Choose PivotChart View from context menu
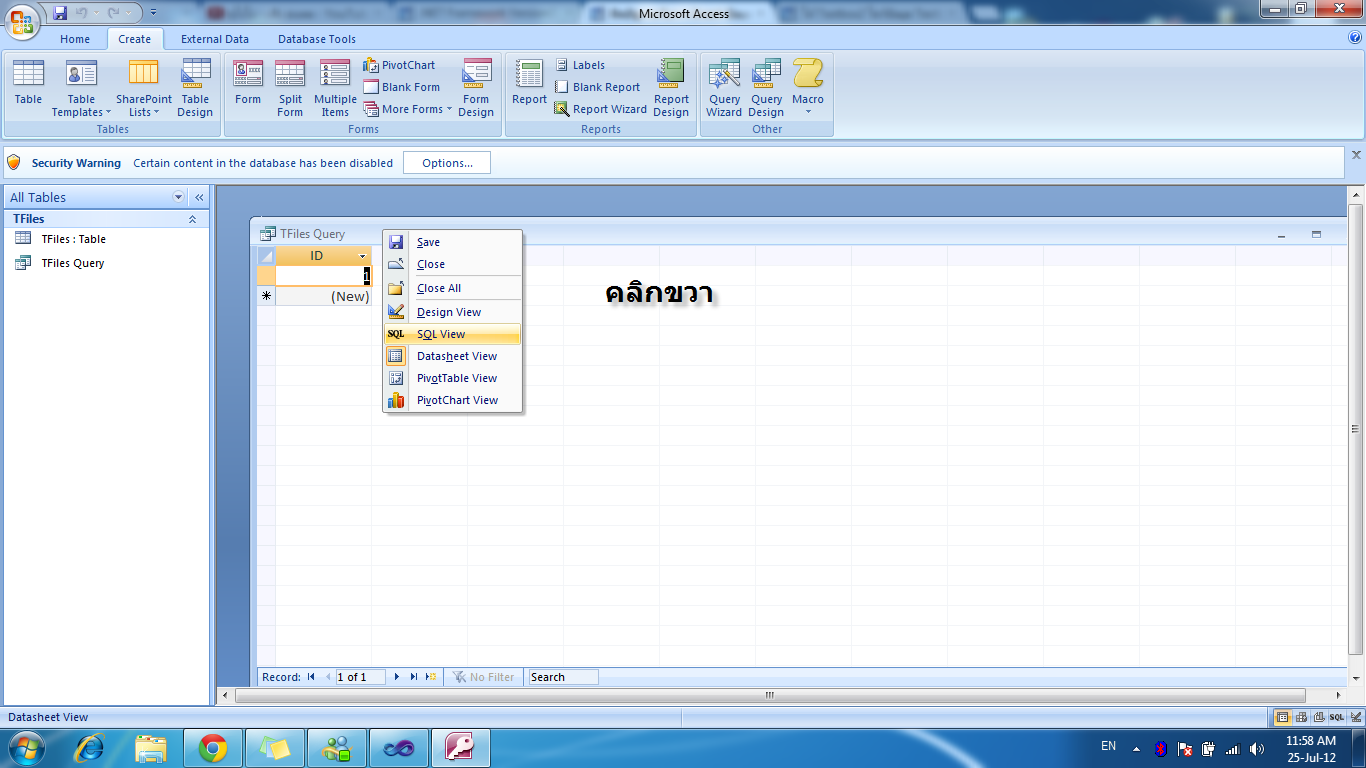 [452, 400]
